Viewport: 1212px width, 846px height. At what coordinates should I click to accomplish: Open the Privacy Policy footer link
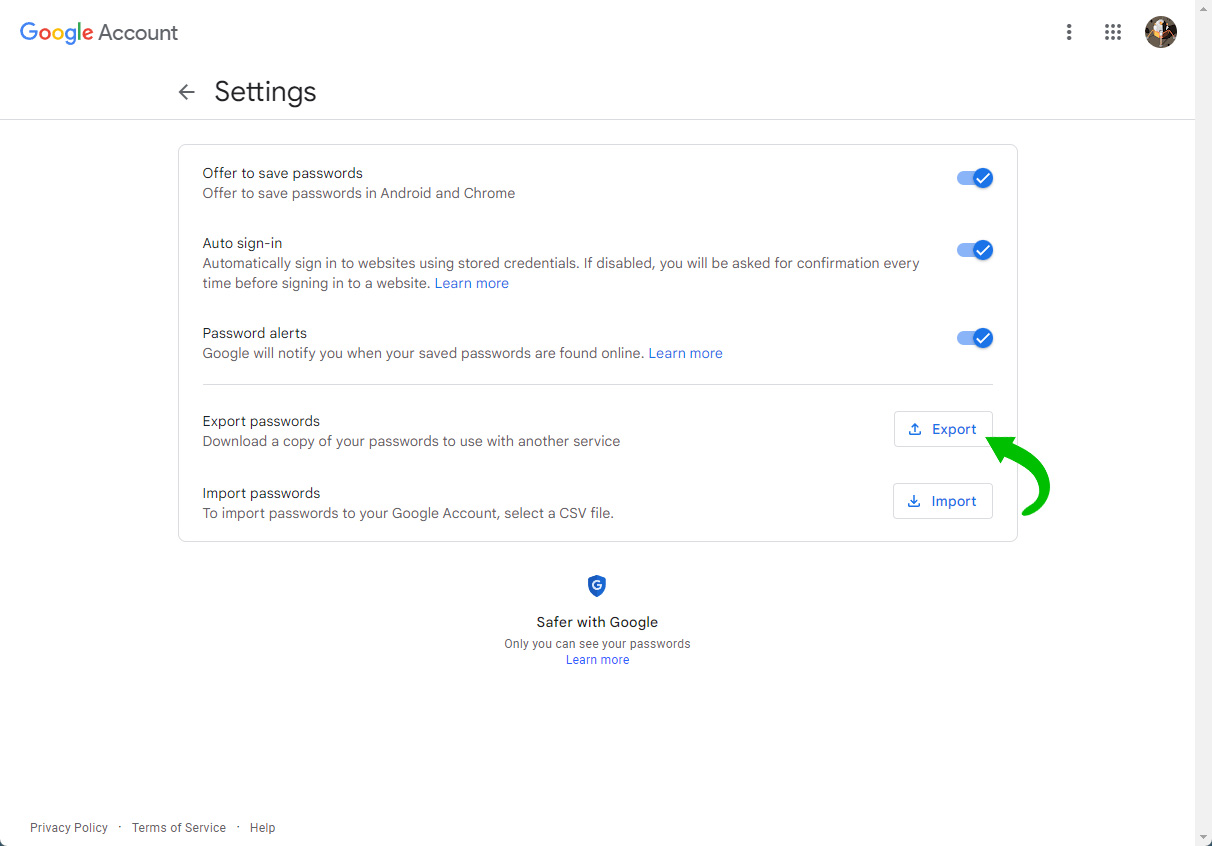[x=69, y=828]
